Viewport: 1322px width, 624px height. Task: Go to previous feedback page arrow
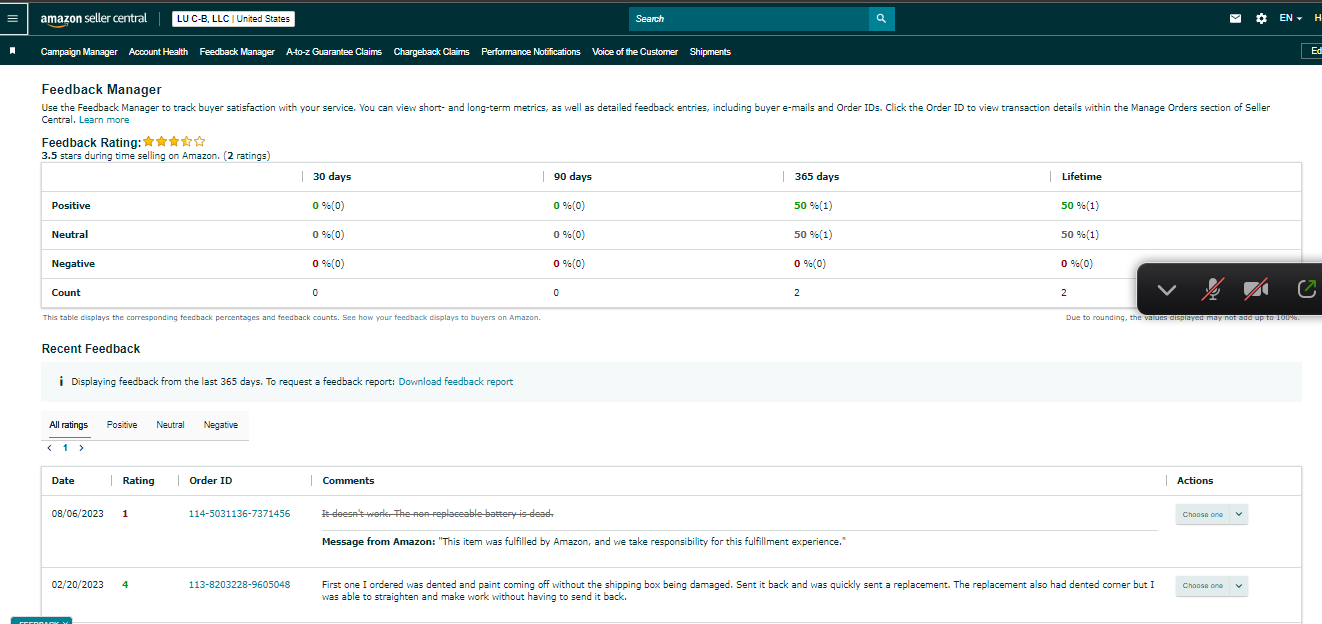pos(50,448)
